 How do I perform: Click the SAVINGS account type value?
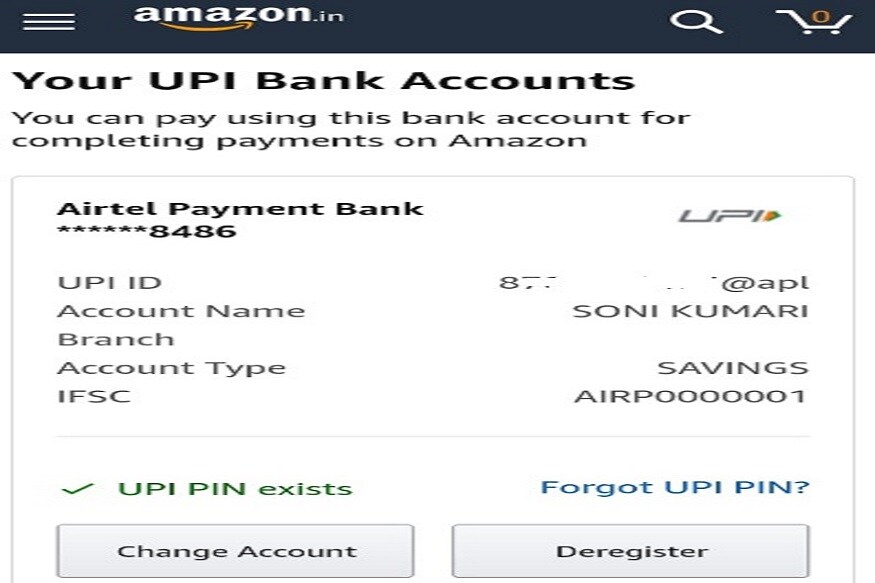click(x=733, y=368)
